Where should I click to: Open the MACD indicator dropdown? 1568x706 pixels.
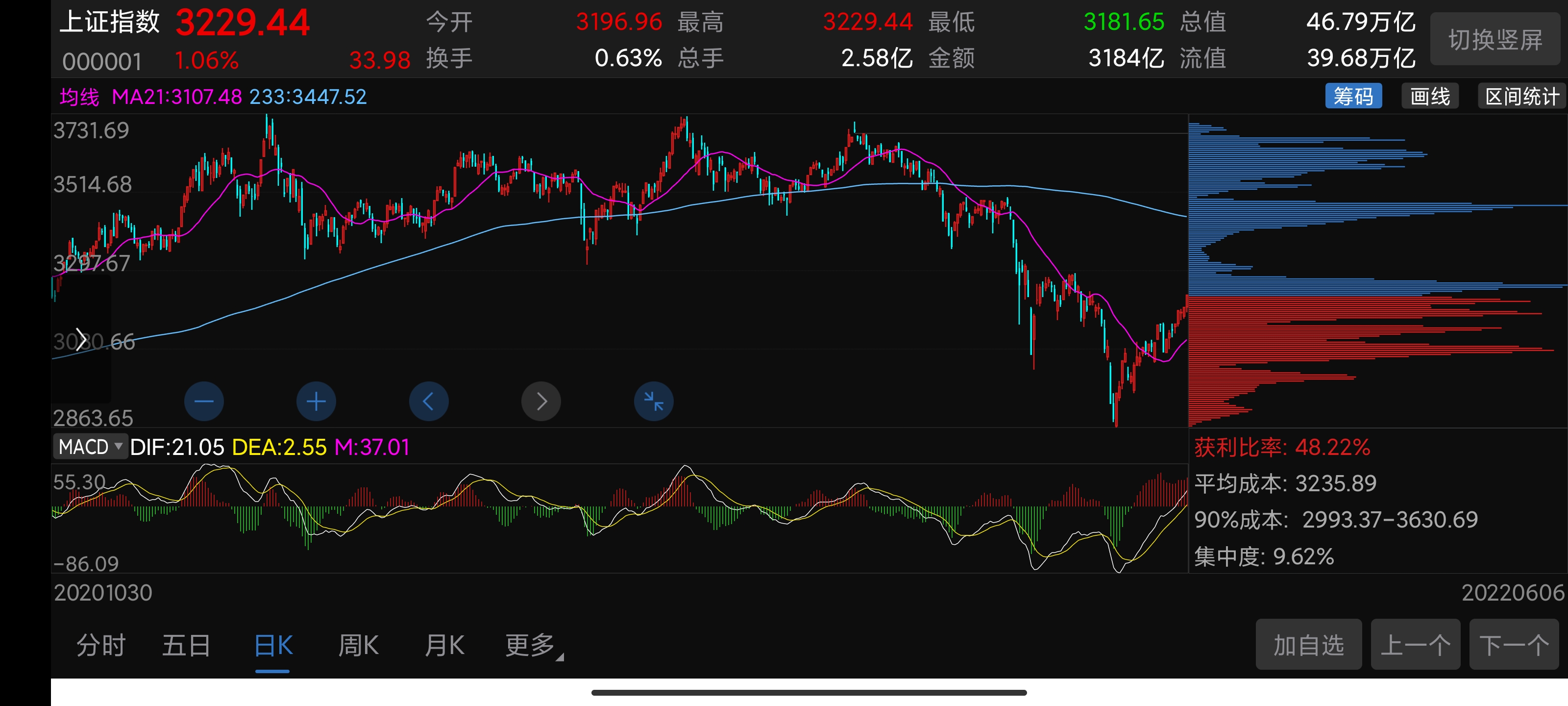[x=90, y=447]
